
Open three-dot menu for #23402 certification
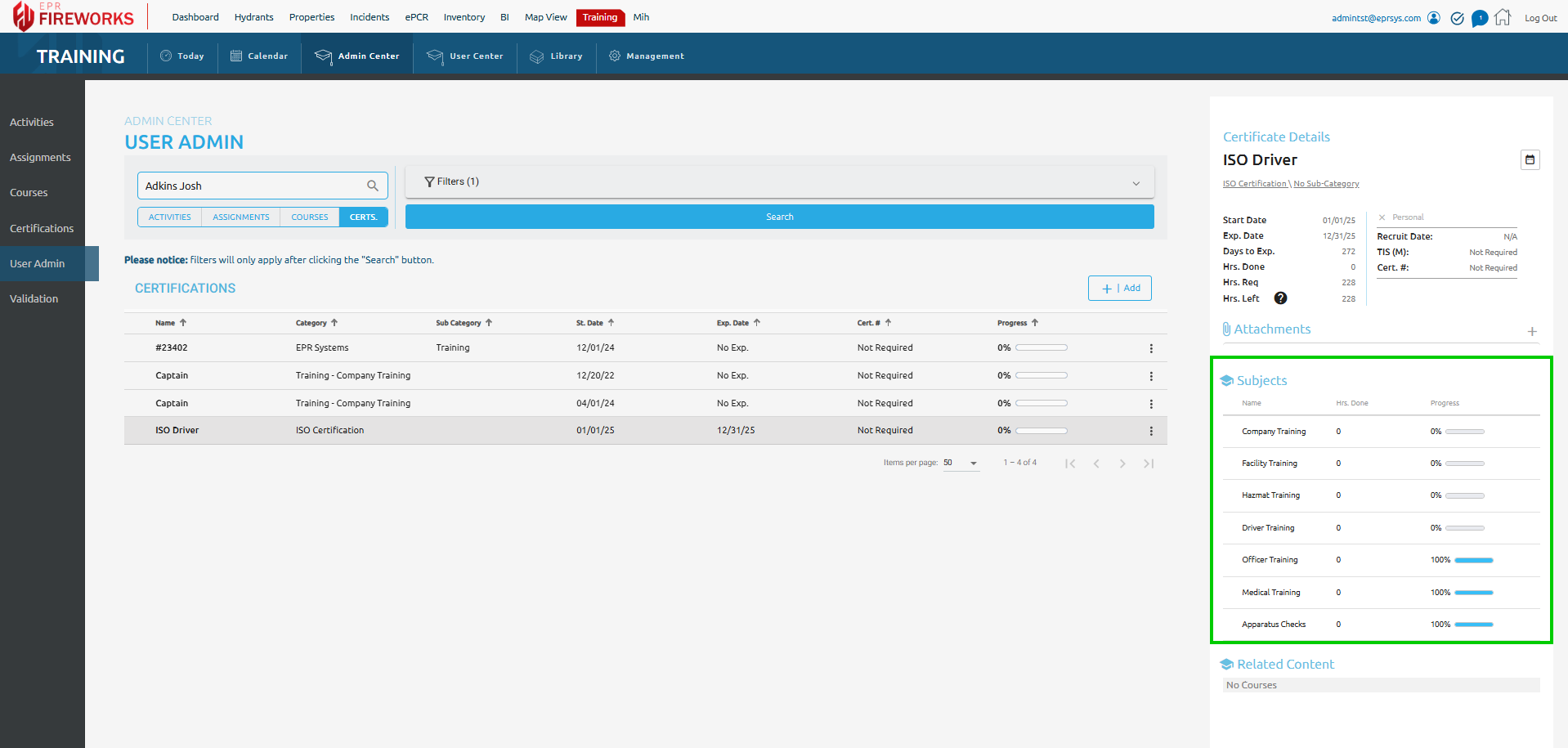click(x=1151, y=348)
